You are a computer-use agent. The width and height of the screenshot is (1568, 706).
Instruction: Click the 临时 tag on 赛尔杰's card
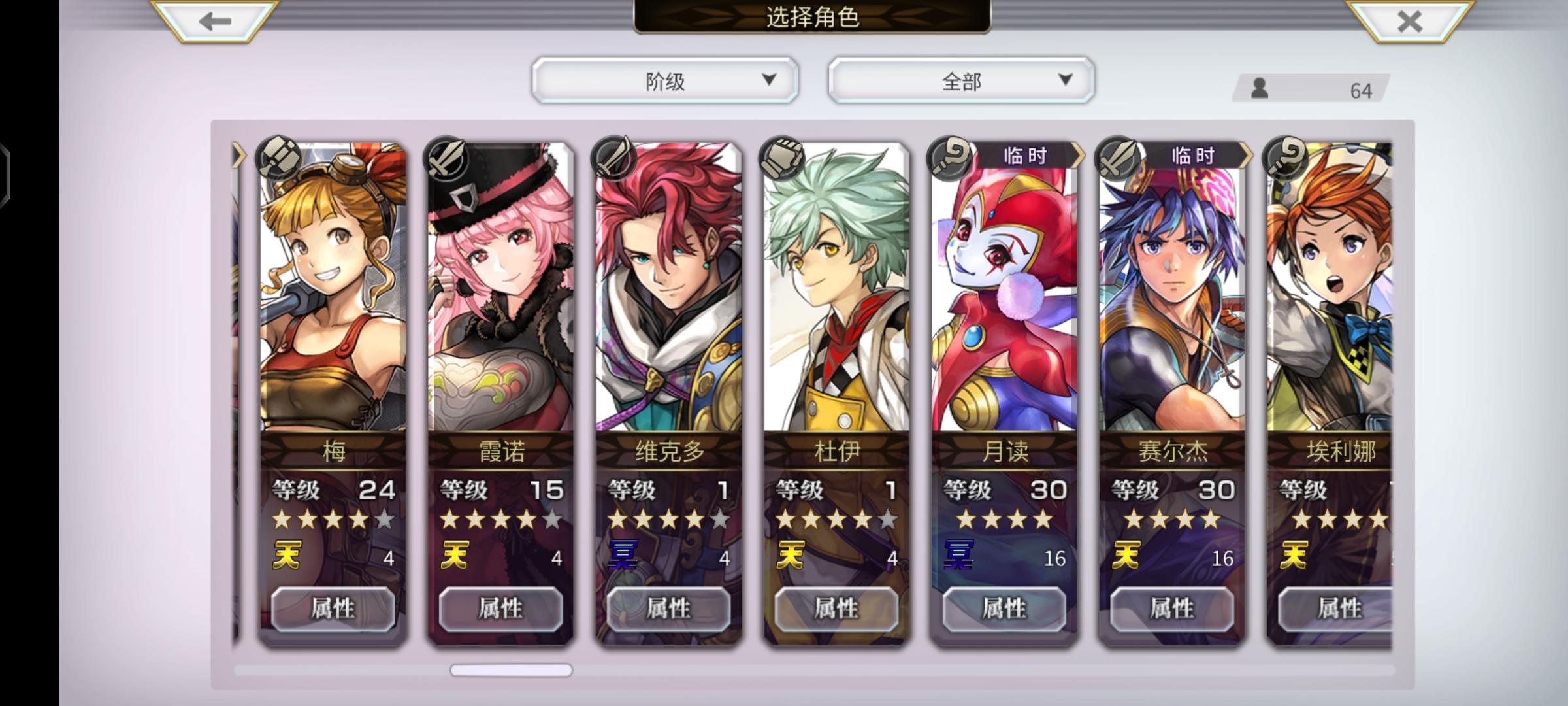coord(1193,156)
